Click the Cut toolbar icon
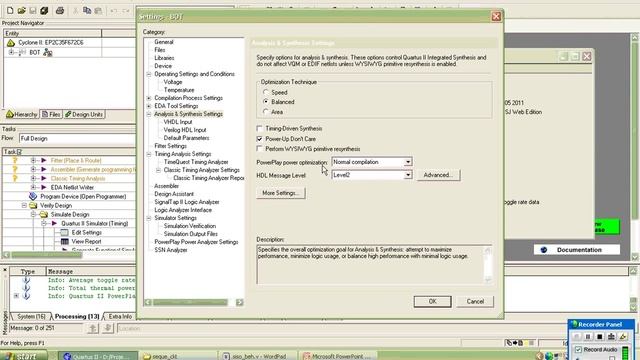Viewport: 640px width, 360px height. coord(76,11)
